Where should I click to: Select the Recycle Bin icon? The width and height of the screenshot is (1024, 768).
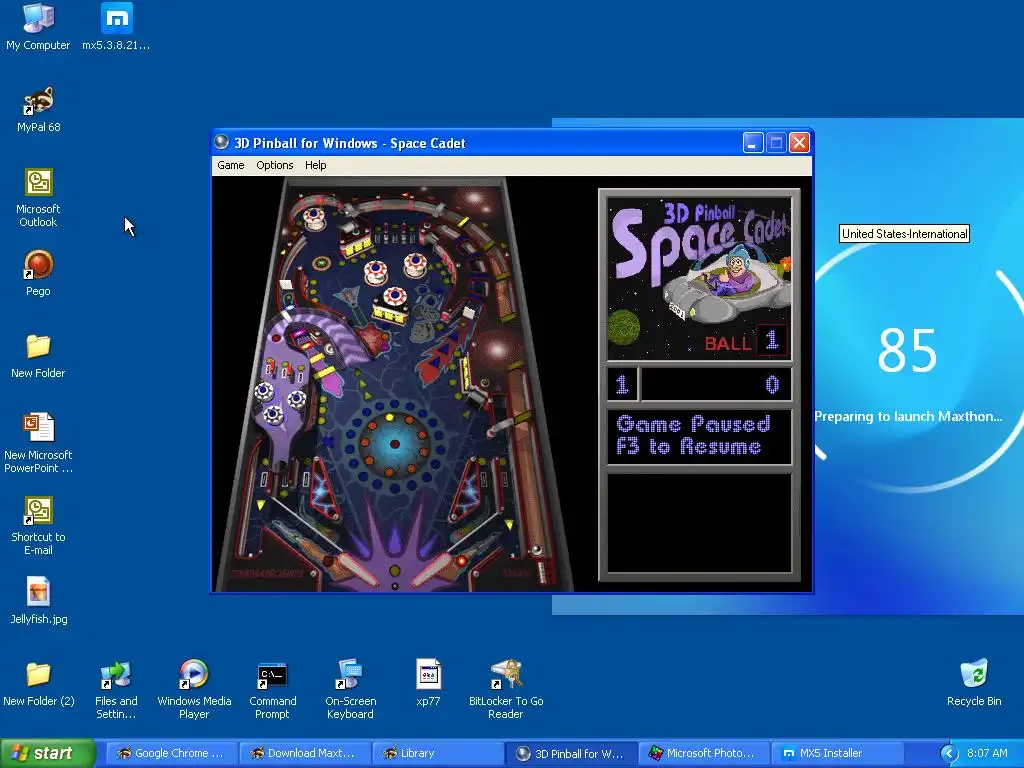[x=974, y=683]
